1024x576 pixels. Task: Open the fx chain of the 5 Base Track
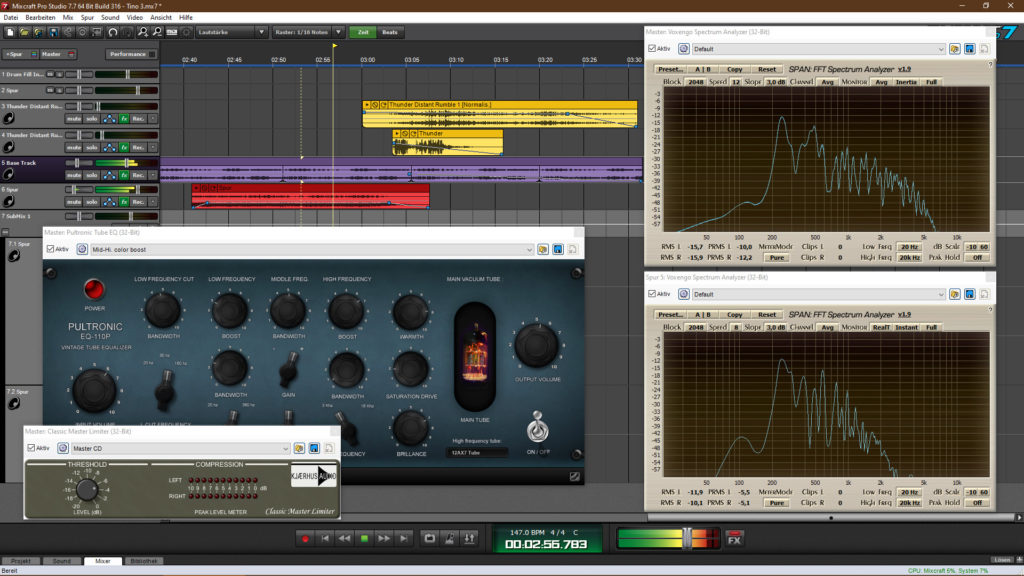(124, 175)
